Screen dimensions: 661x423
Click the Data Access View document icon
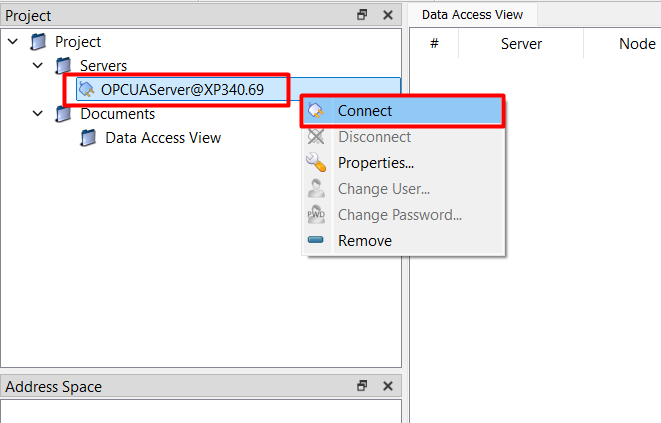click(89, 138)
